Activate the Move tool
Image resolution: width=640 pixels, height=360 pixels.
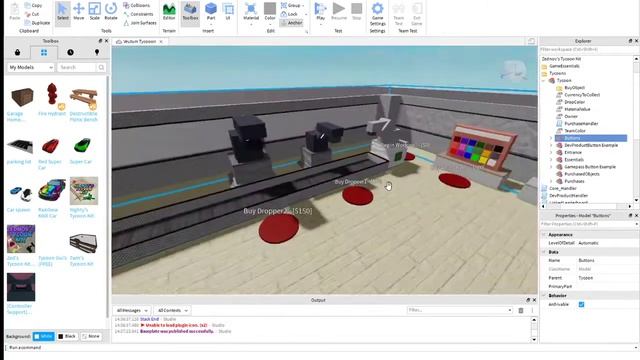coord(79,11)
